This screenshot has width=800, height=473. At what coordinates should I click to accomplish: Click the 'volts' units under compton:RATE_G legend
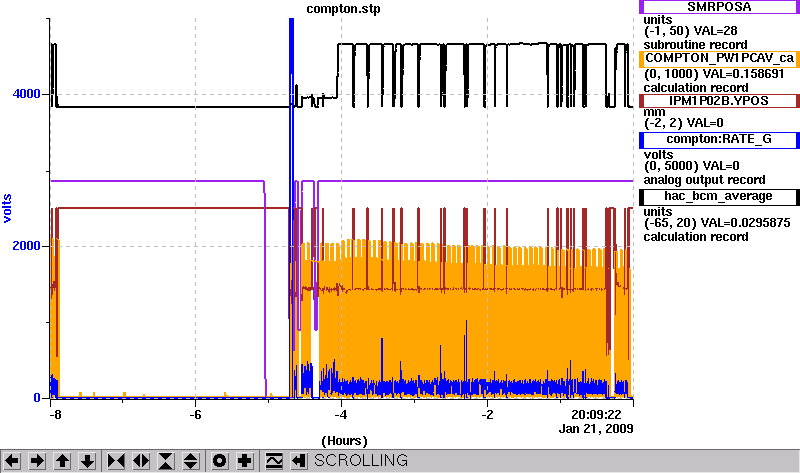pos(658,155)
